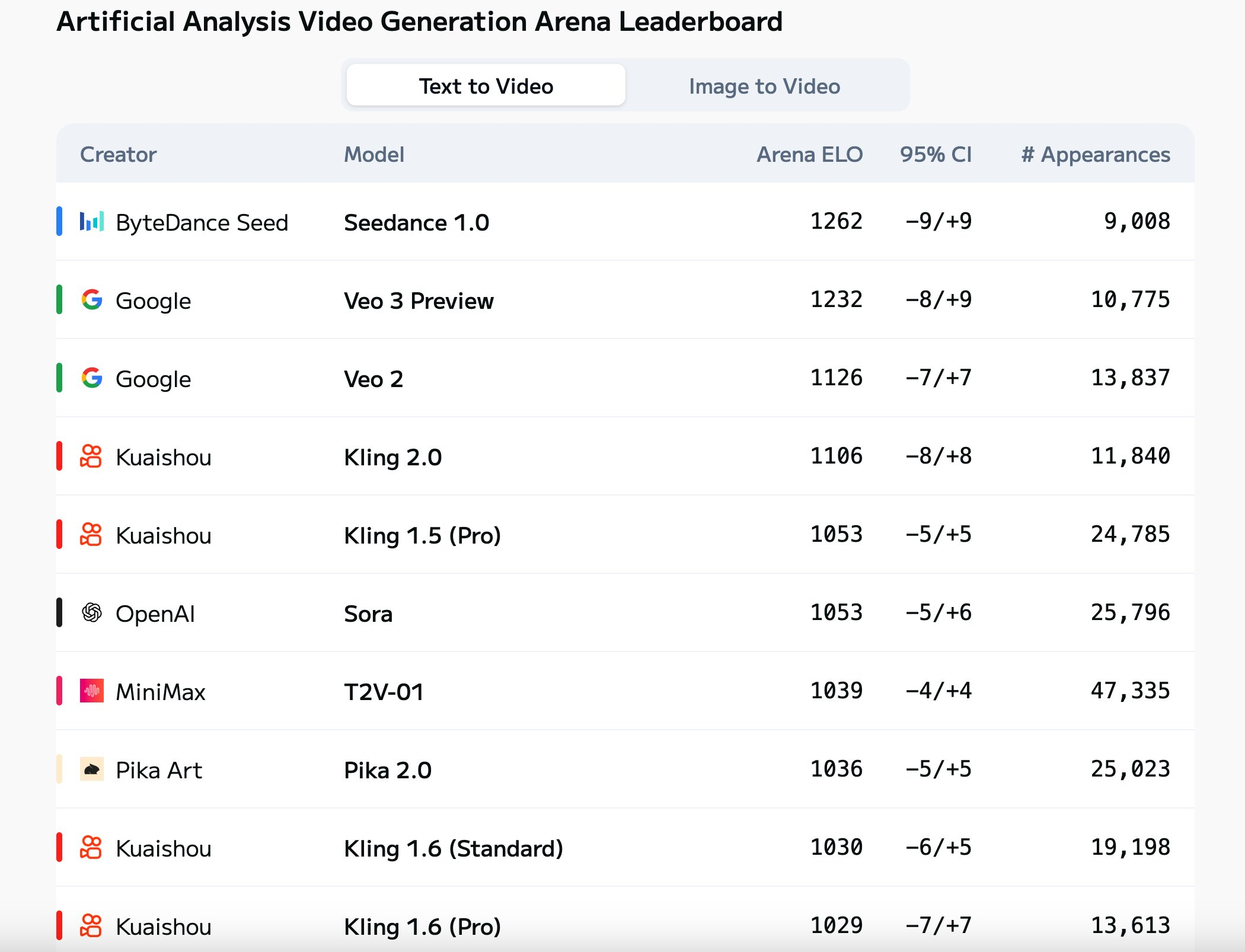Image resolution: width=1245 pixels, height=952 pixels.
Task: Click the Kuaishou logo in Kling 1.6 (Pro) row
Action: pos(91,925)
